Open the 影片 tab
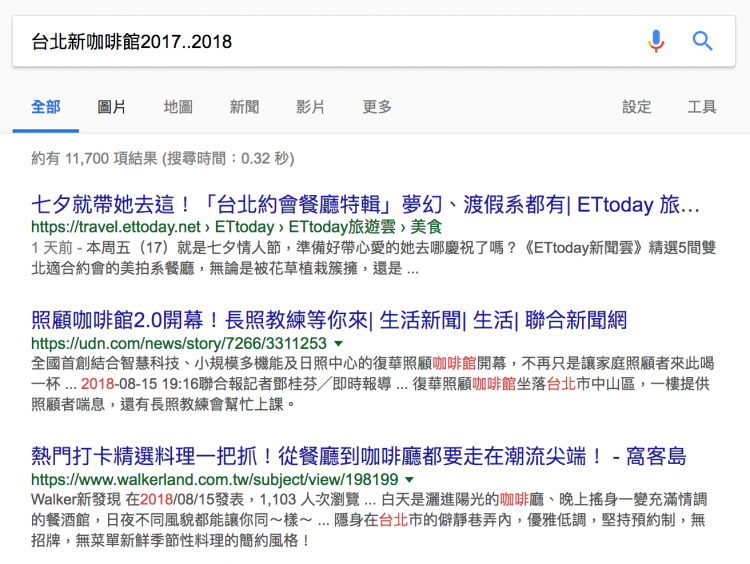Viewport: 750px width, 564px height. coord(310,107)
